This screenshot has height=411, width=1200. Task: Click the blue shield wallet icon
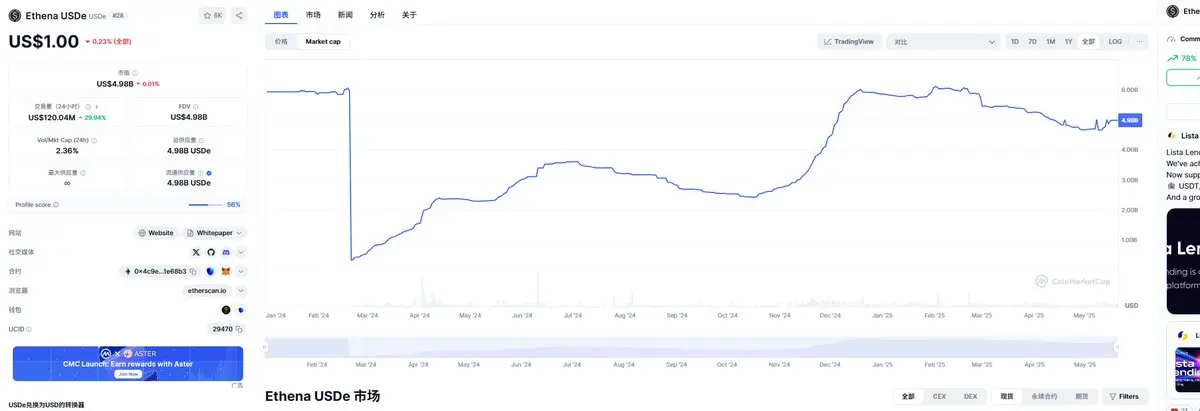pyautogui.click(x=241, y=309)
